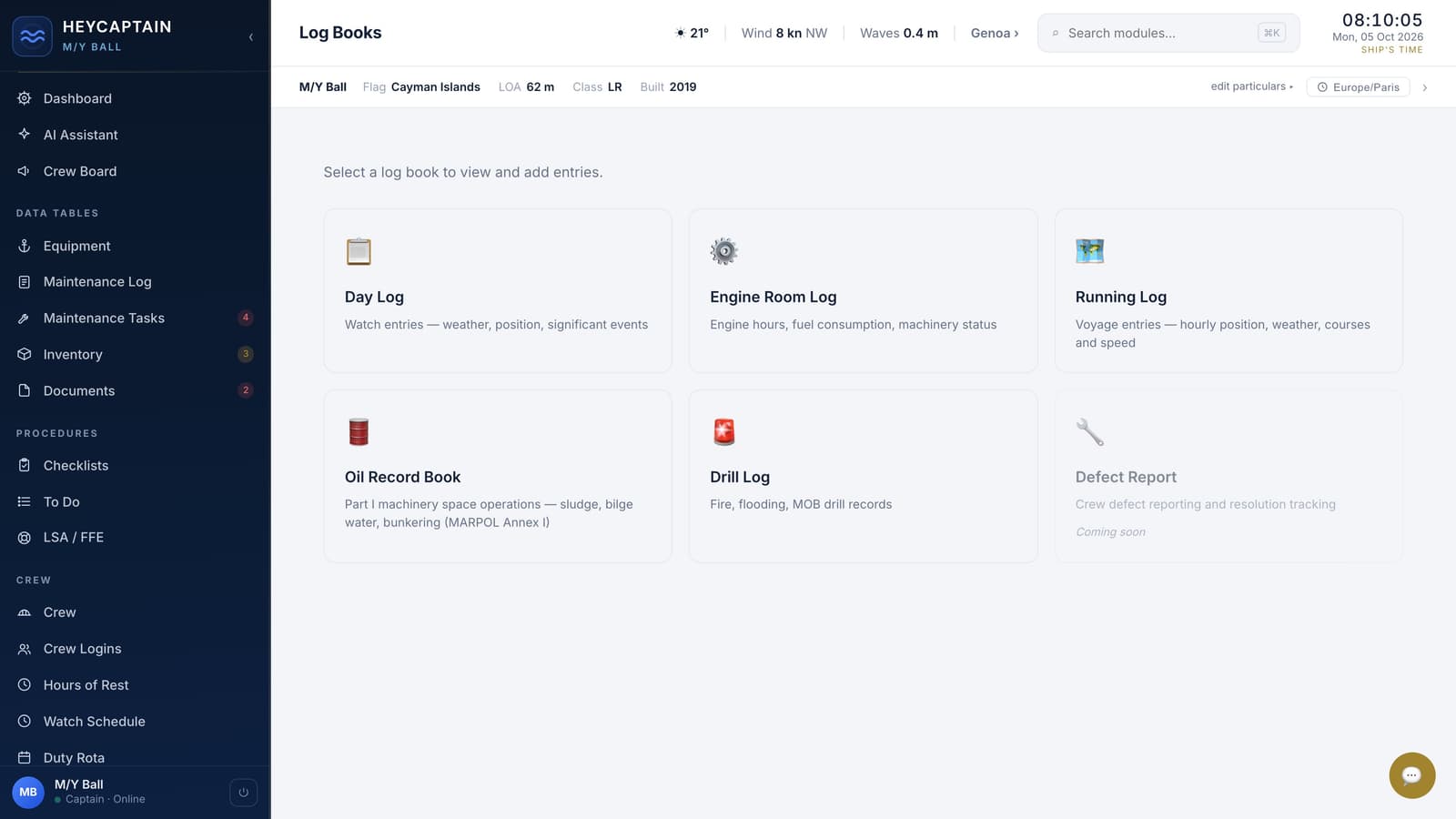The height and width of the screenshot is (819, 1456).
Task: Open the Oil Record Book card
Action: (x=498, y=476)
